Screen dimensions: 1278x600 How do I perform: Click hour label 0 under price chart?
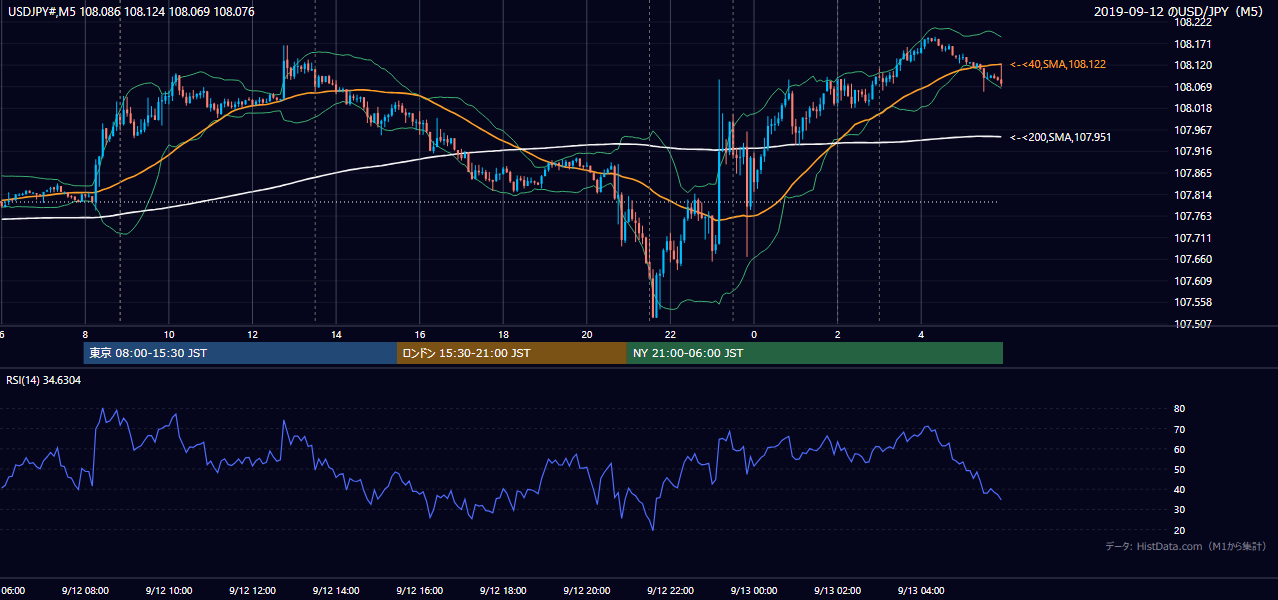point(754,335)
